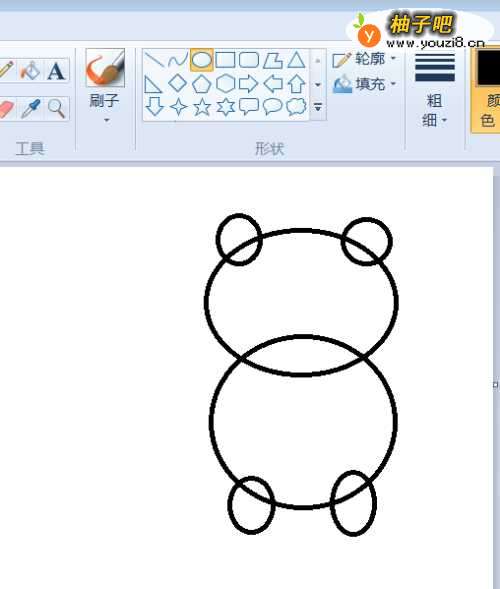
Task: Select the oval shape tool
Action: tap(202, 60)
